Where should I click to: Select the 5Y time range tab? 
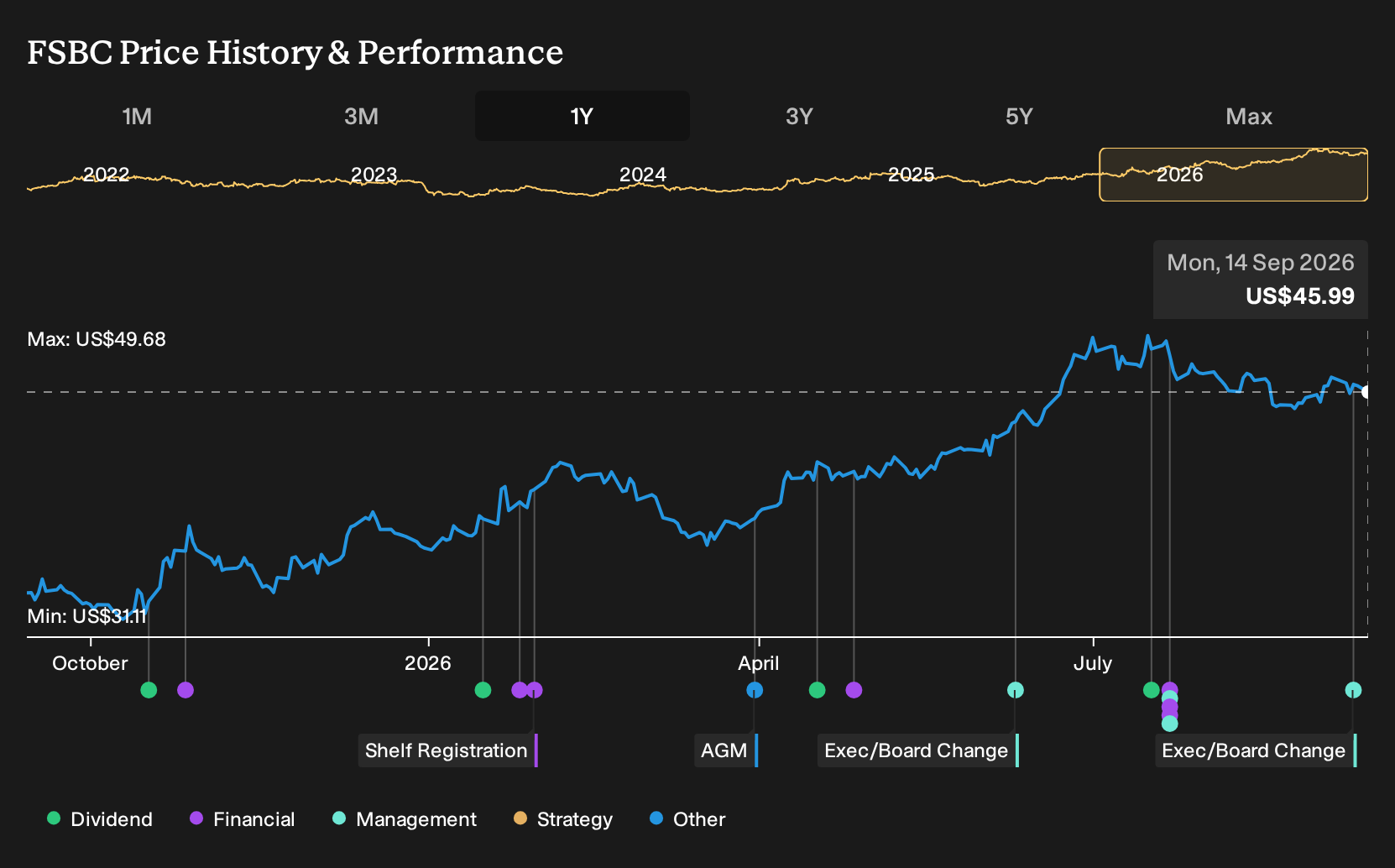point(1019,116)
